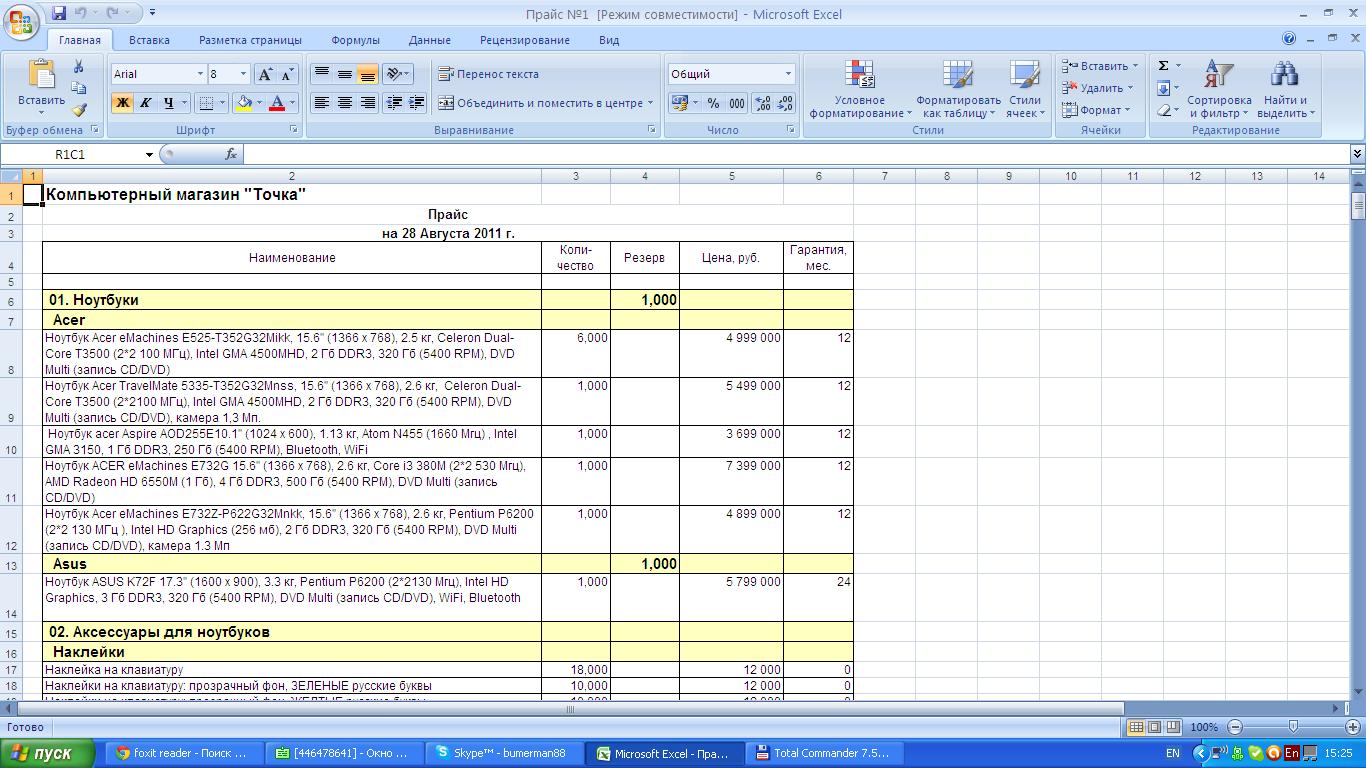Screen dimensions: 1366x768
Task: Open 'Стили ячеек' dropdown
Action: pyautogui.click(x=1025, y=89)
